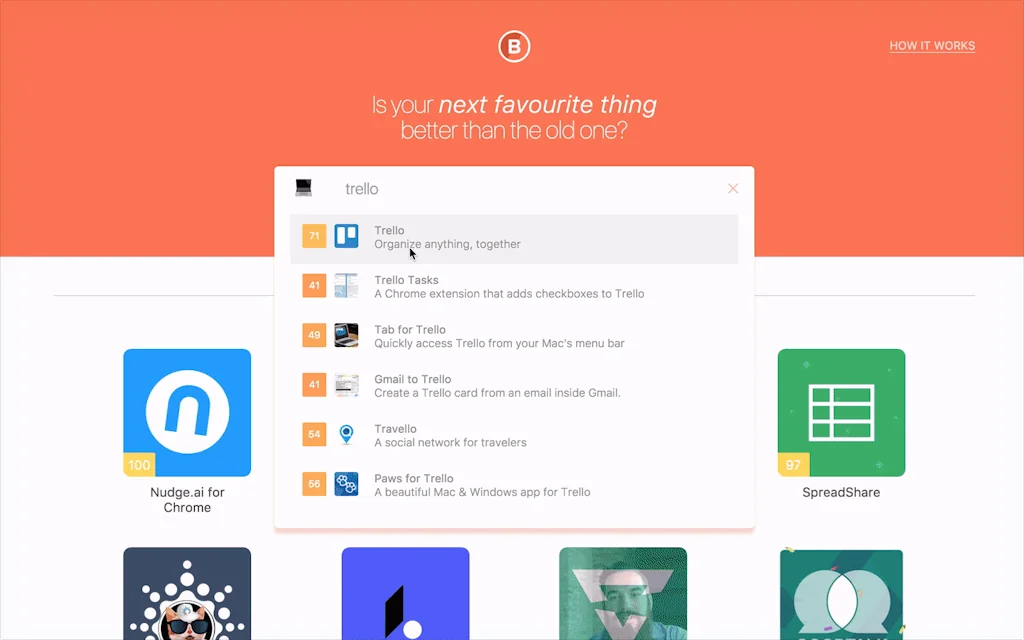1024x640 pixels.
Task: Click score badge 71 next to Trello
Action: (x=314, y=236)
